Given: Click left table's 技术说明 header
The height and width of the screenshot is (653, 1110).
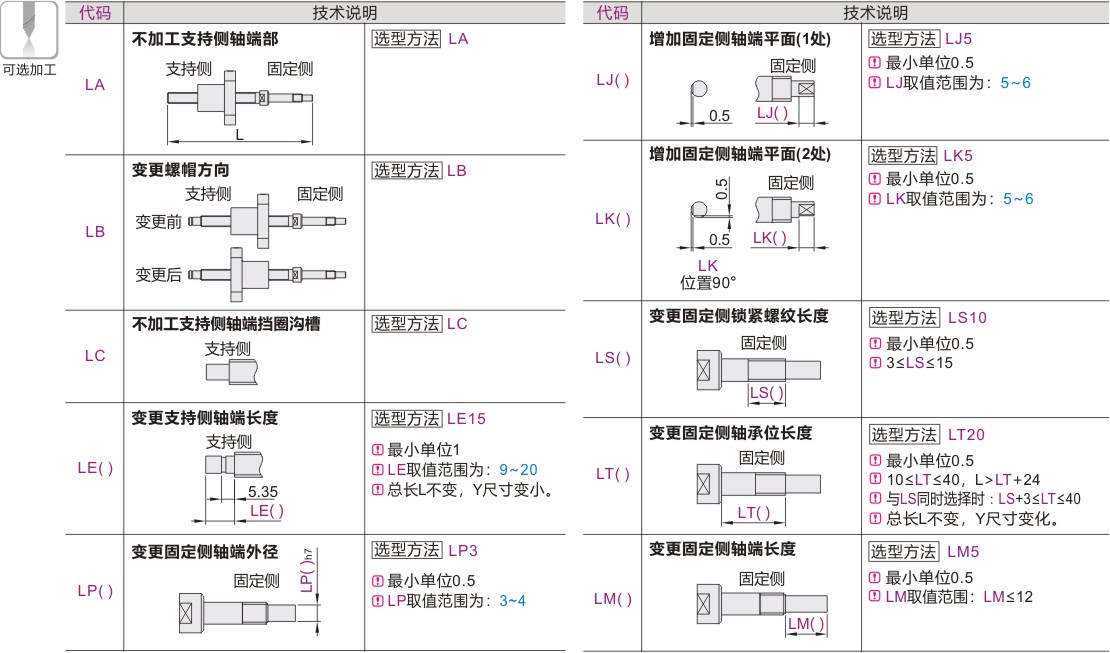Looking at the screenshot, I should pyautogui.click(x=345, y=13).
